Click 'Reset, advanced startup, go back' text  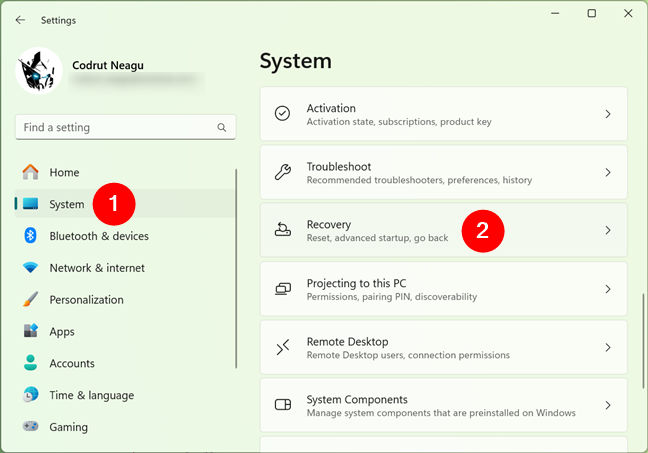(x=377, y=238)
